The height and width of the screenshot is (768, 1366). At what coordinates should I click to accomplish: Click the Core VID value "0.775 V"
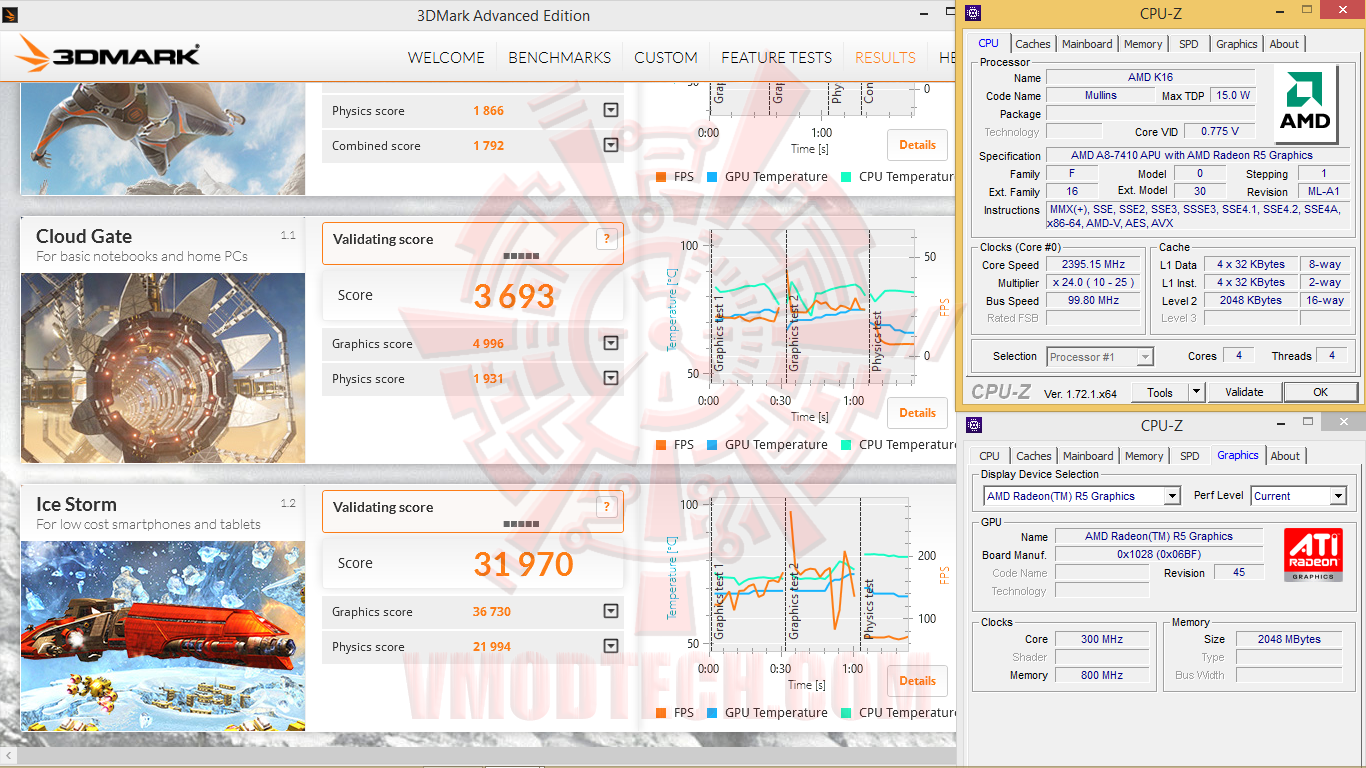(x=1220, y=131)
